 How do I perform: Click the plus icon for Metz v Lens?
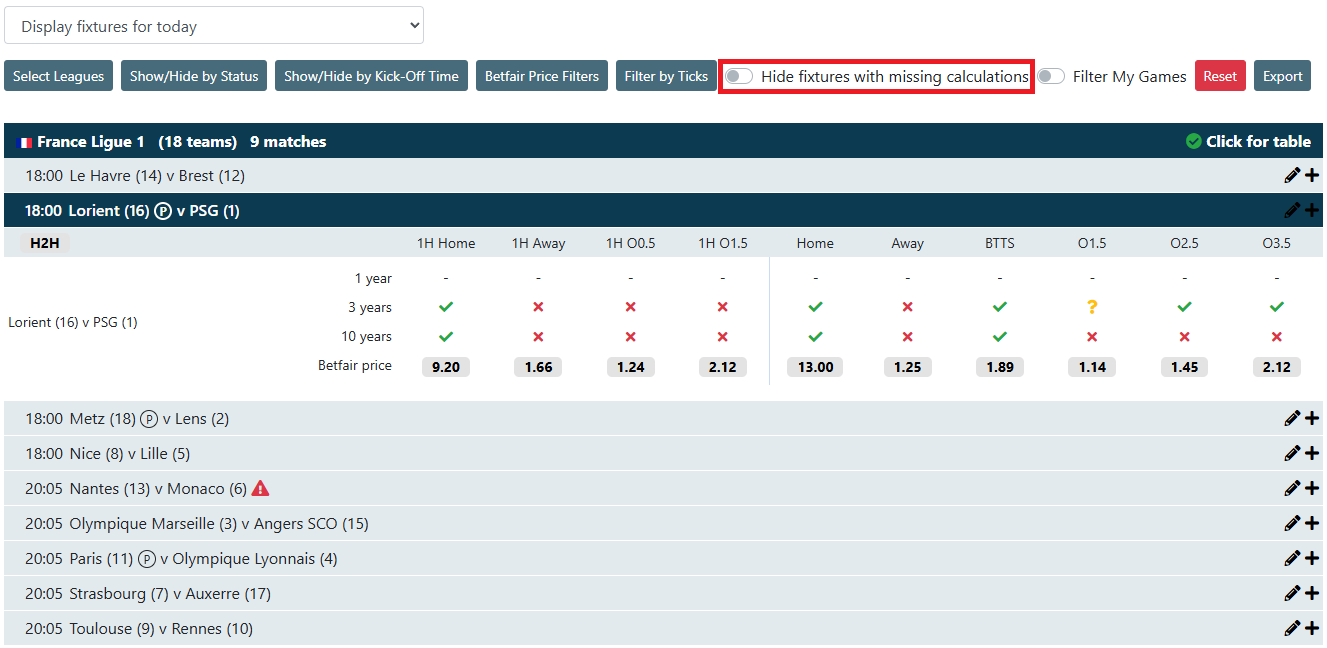pyautogui.click(x=1312, y=419)
